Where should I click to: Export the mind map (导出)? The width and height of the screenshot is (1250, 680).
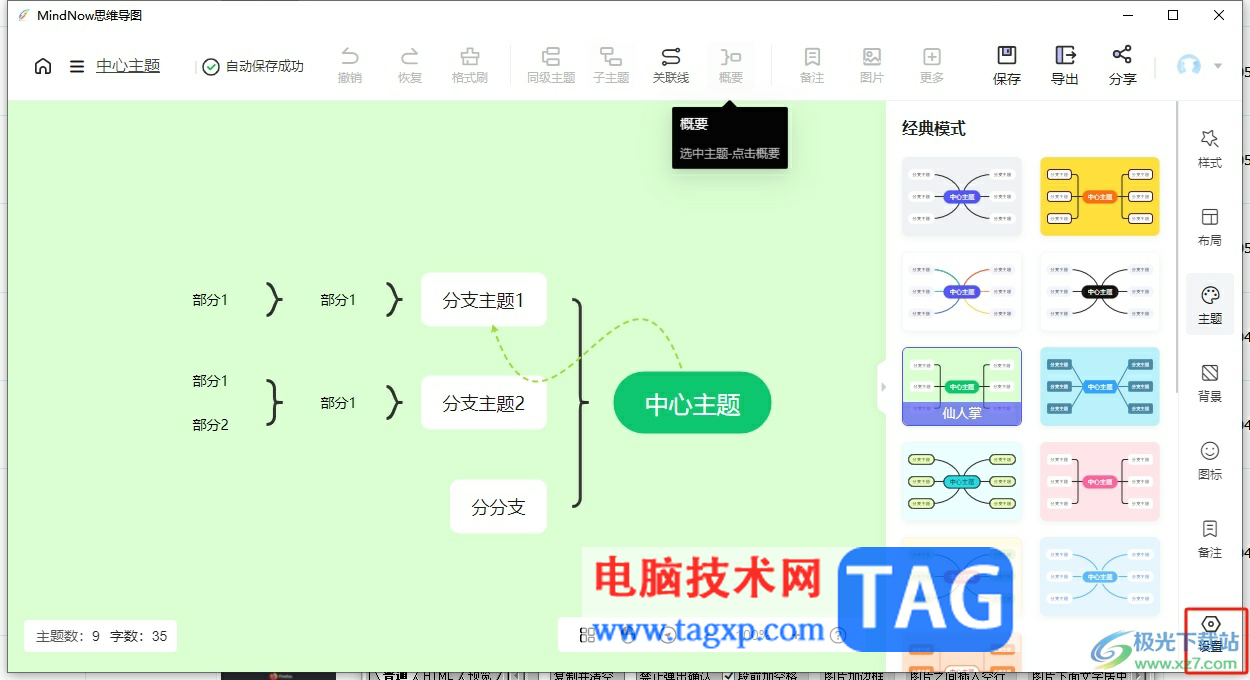(1065, 66)
